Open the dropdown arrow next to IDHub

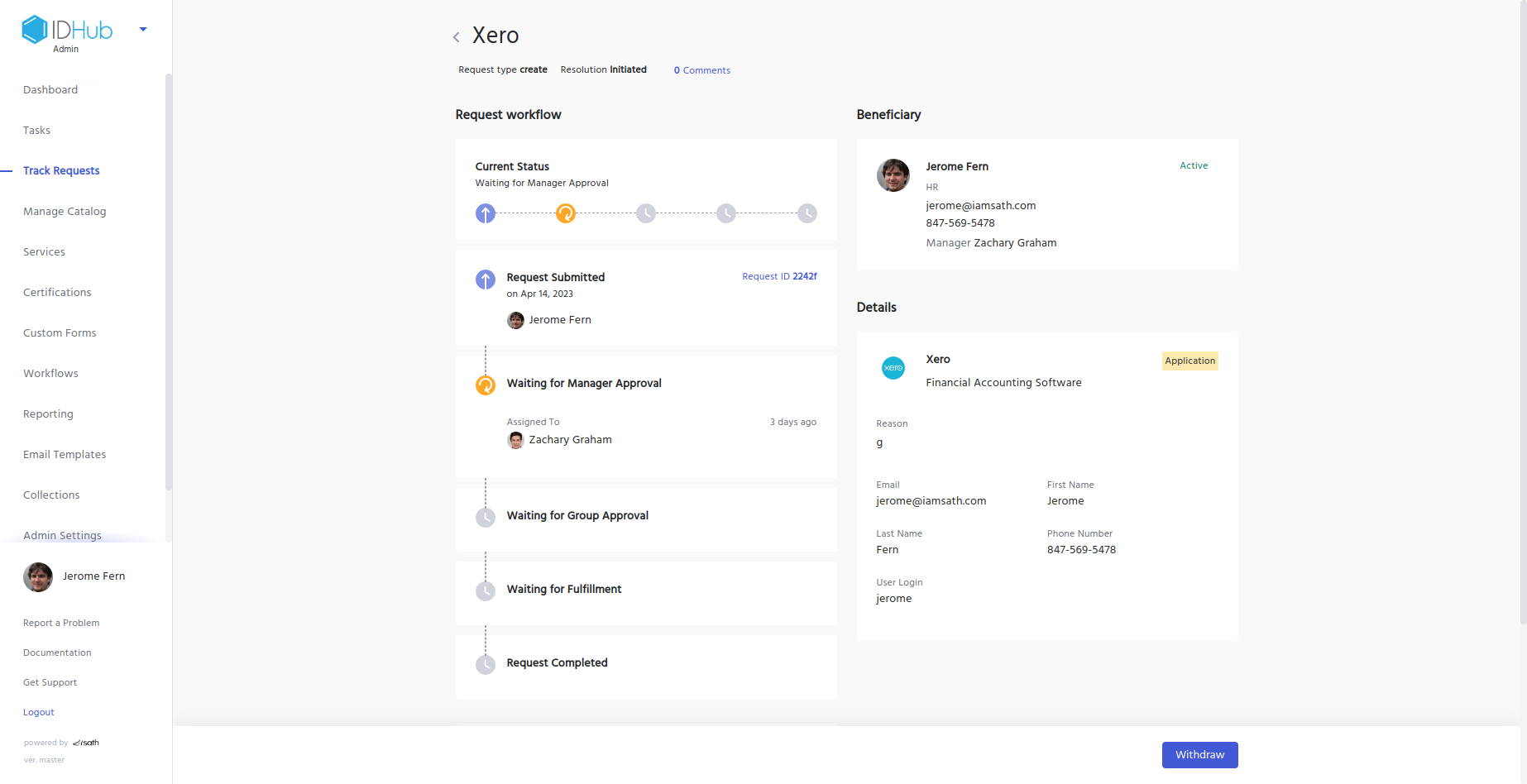pos(143,30)
